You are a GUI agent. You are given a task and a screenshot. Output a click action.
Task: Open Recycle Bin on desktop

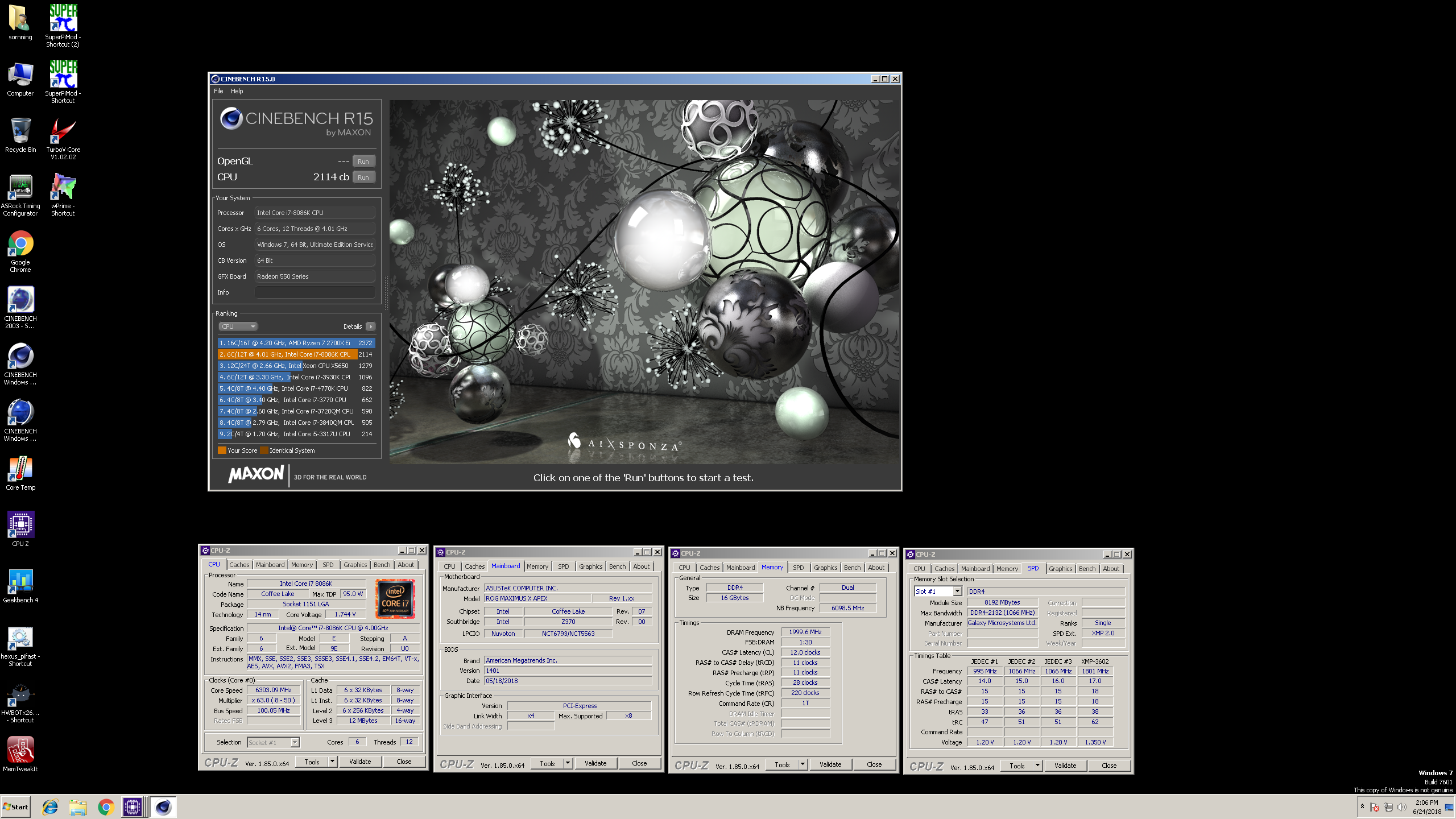pos(20,135)
